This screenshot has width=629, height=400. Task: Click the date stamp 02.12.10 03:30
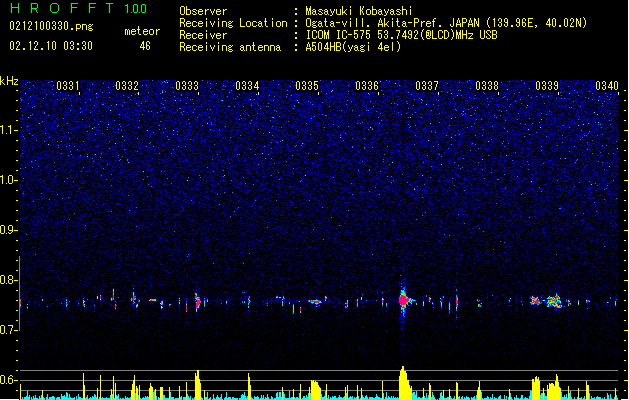click(51, 46)
